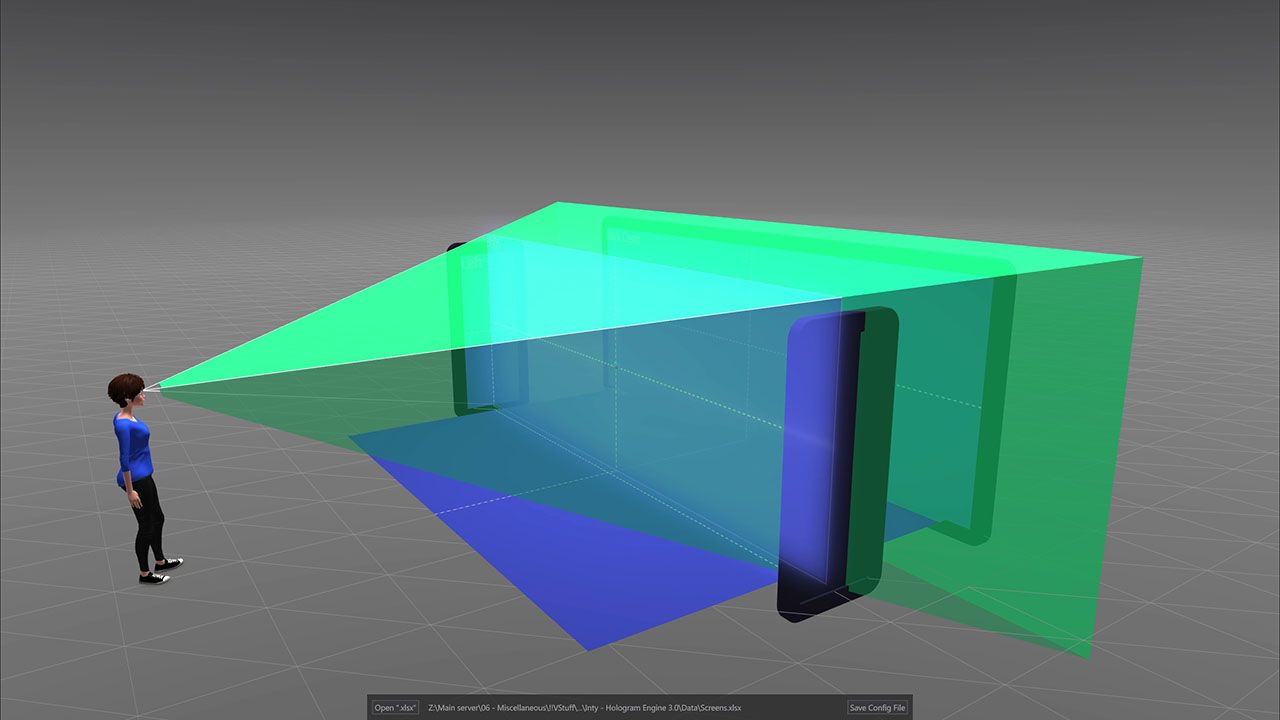Image resolution: width=1280 pixels, height=720 pixels.
Task: Select the bright blue front screen panel
Action: tap(812, 450)
